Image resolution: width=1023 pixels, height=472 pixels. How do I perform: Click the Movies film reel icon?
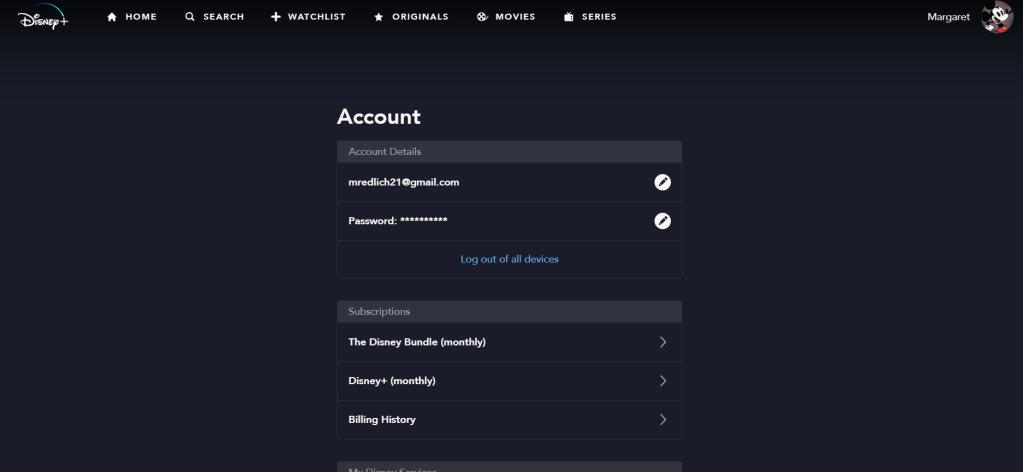482,17
